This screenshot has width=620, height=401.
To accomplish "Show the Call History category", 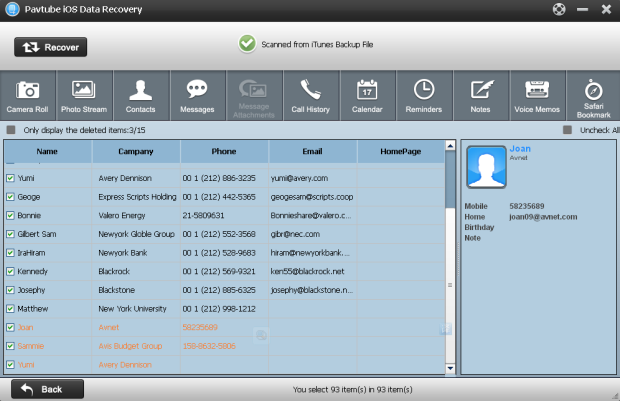I will [311, 96].
